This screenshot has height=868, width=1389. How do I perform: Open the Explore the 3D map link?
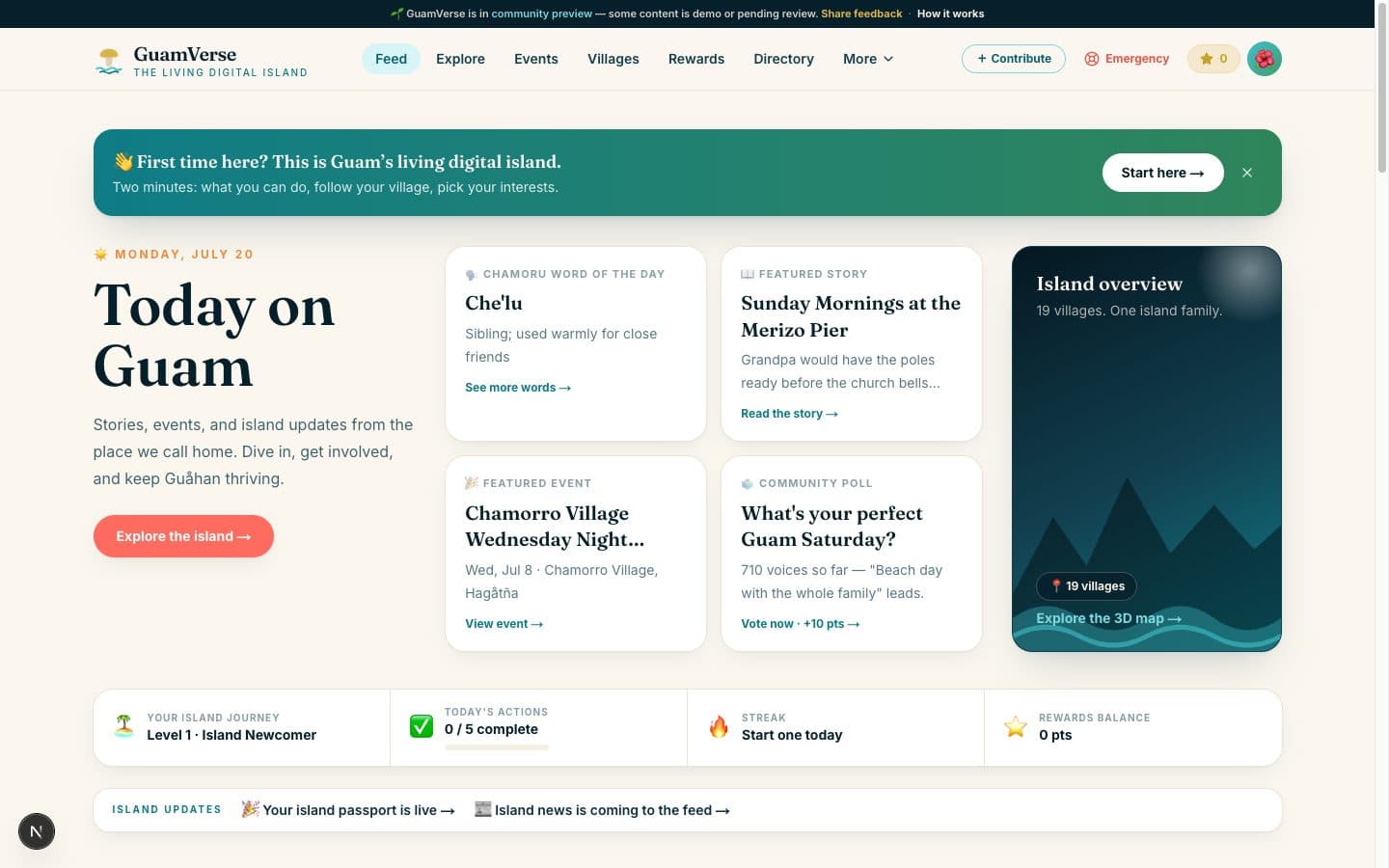click(1108, 618)
